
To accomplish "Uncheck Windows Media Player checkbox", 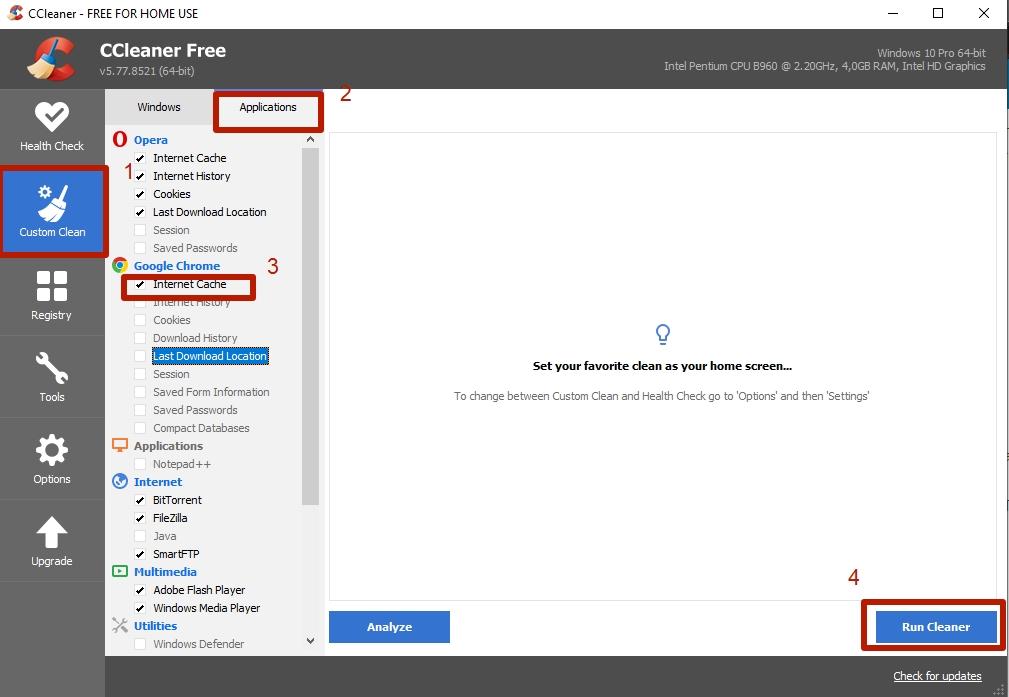I will coord(140,608).
